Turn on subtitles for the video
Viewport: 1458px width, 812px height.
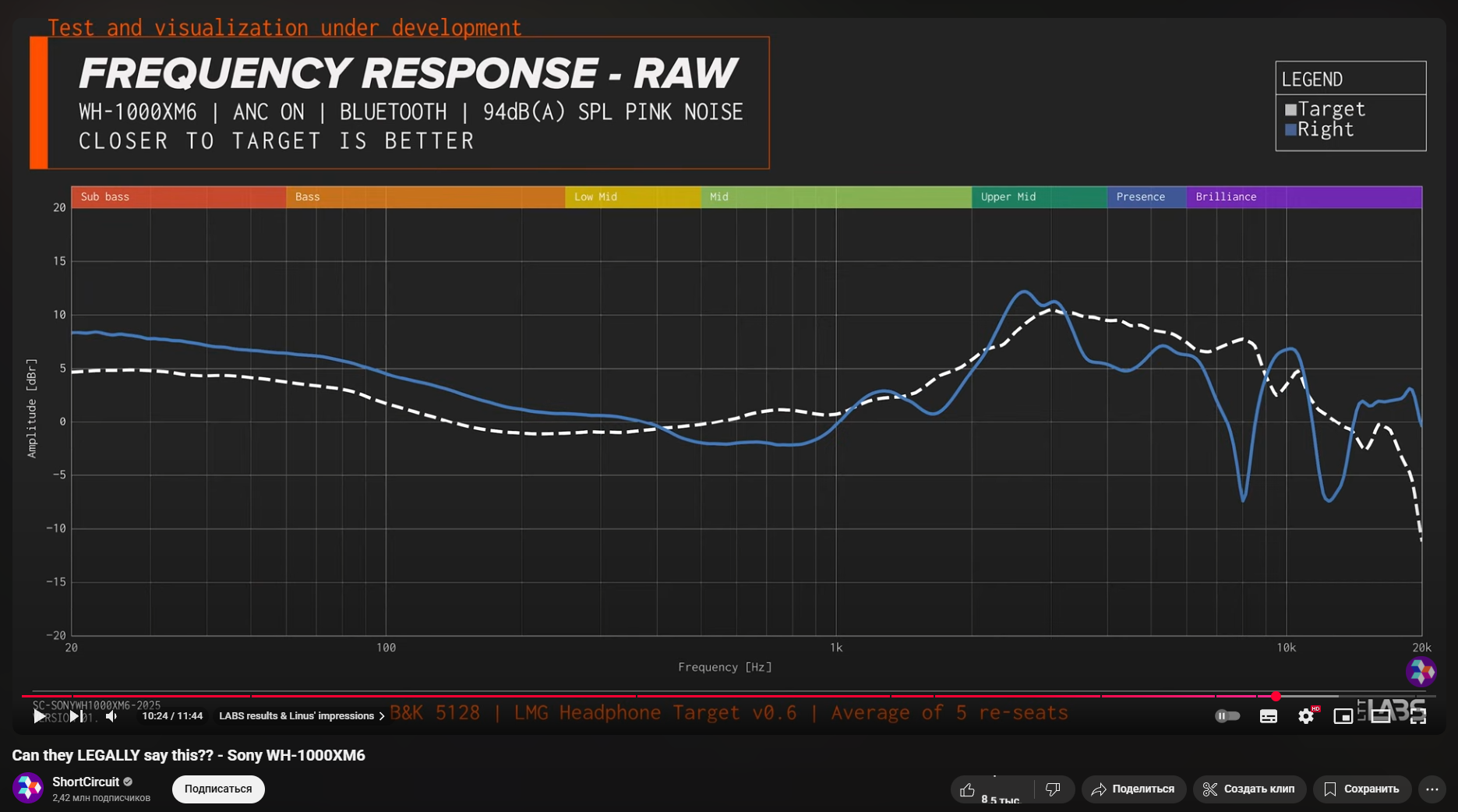[1269, 716]
